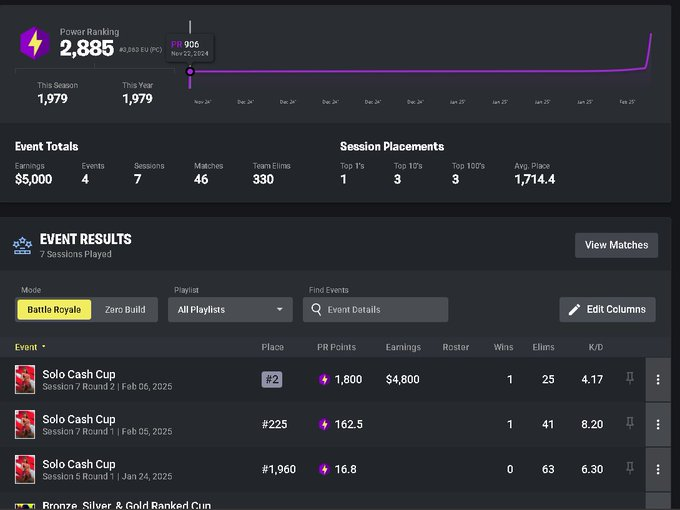Click the Avg. Place value 1,714.4

(535, 179)
